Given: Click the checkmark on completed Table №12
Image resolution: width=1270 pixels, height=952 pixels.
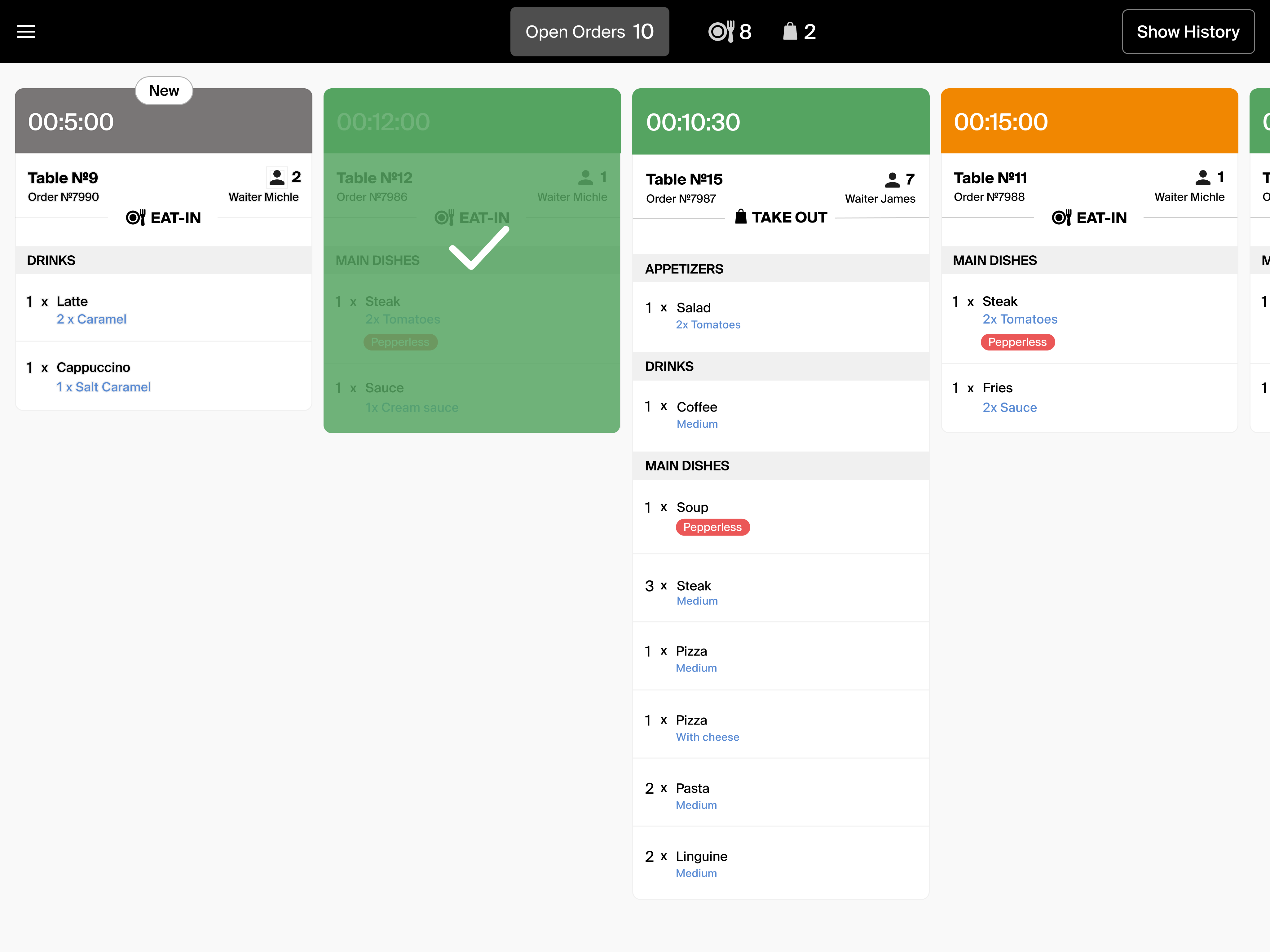Looking at the screenshot, I should (x=478, y=248).
